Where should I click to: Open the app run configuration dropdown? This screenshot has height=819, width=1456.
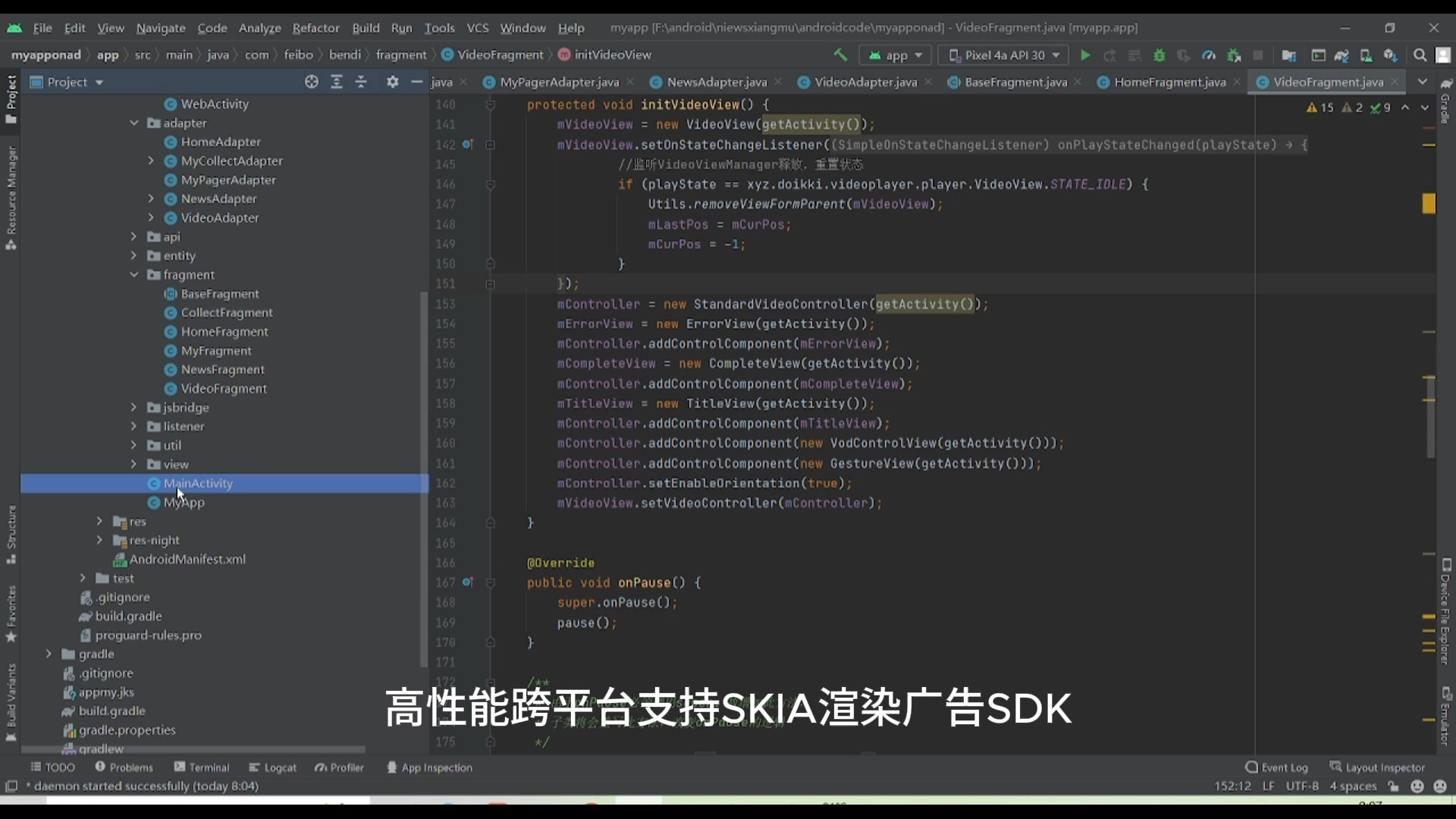tap(896, 55)
